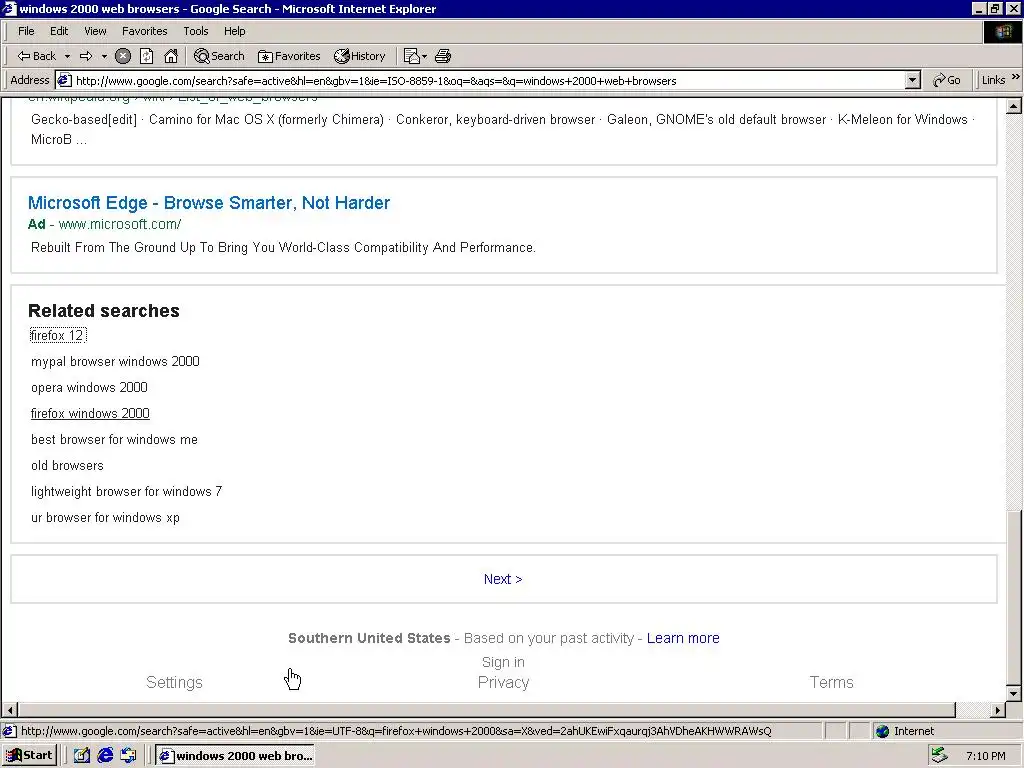Viewport: 1024px width, 768px height.
Task: Click the Forward arrow button
Action: tap(86, 56)
